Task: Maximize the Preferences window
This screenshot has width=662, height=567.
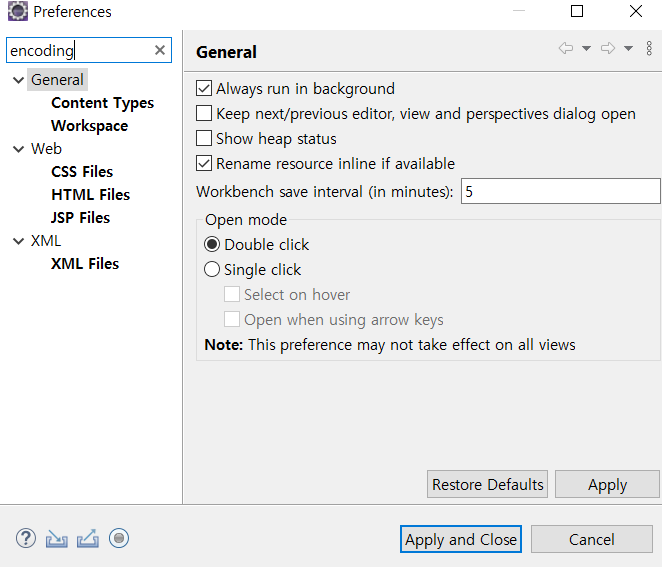Action: (x=577, y=11)
